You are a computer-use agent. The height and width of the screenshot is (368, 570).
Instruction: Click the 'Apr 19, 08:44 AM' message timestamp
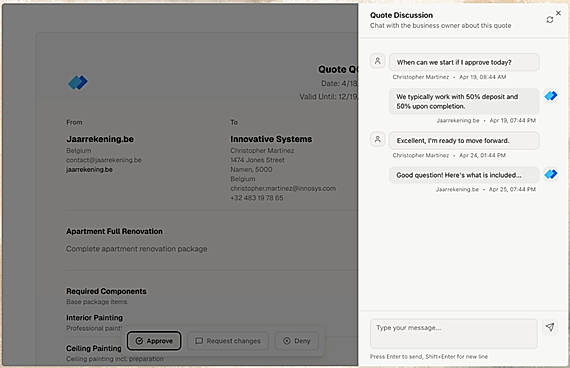point(483,77)
